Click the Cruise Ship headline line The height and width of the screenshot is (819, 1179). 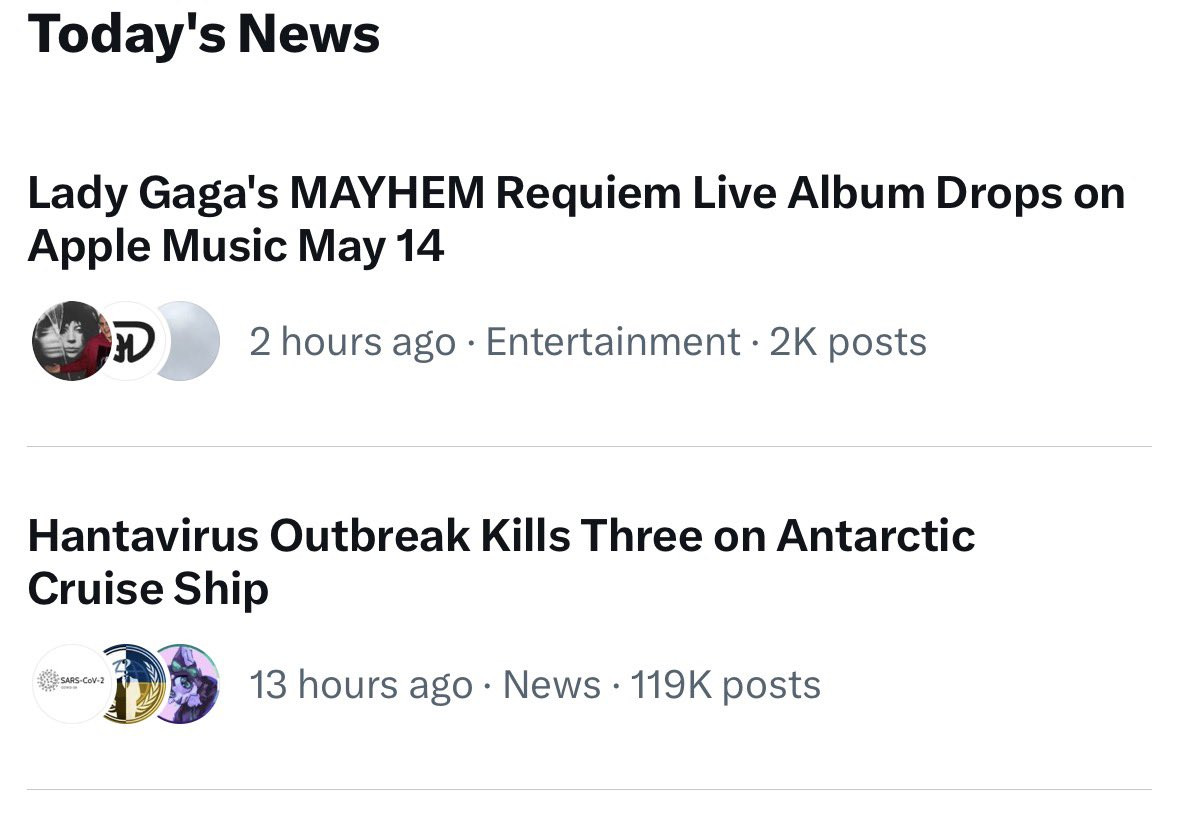[148, 588]
